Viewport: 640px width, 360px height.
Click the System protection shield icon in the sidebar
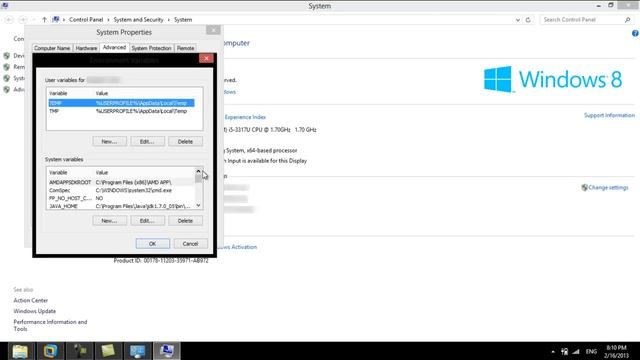coord(7,78)
